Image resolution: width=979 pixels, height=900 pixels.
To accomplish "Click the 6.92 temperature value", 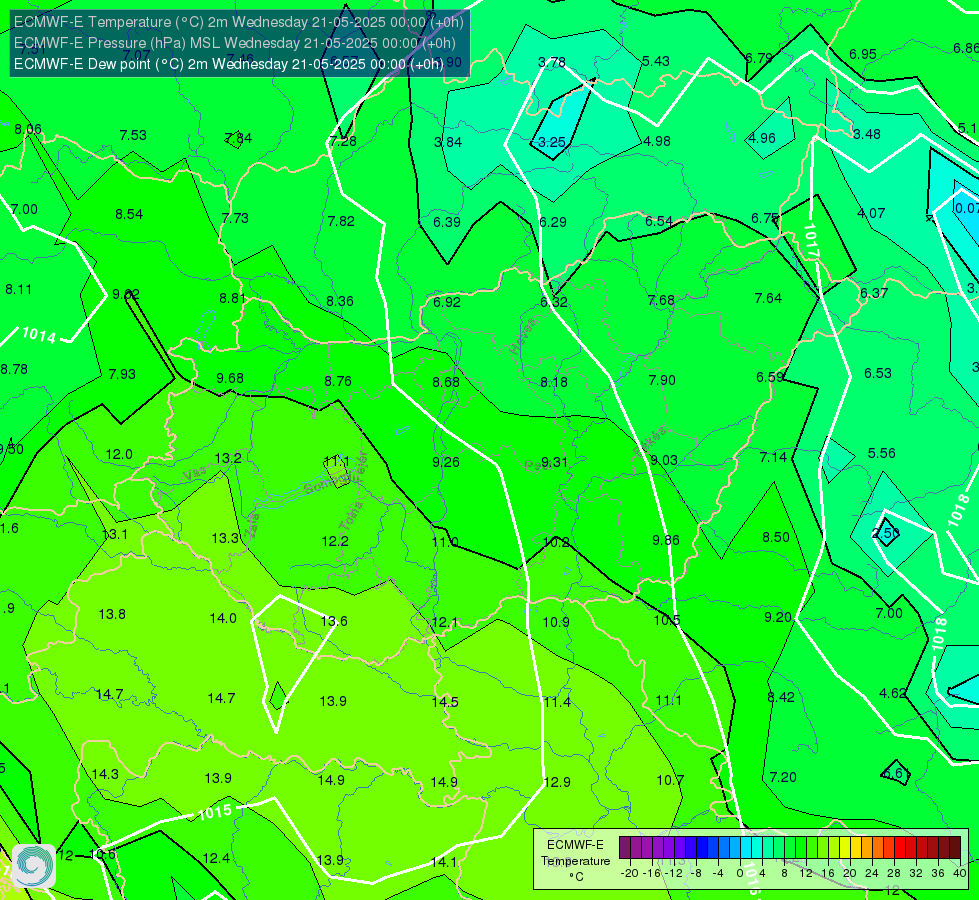I will click(x=447, y=302).
